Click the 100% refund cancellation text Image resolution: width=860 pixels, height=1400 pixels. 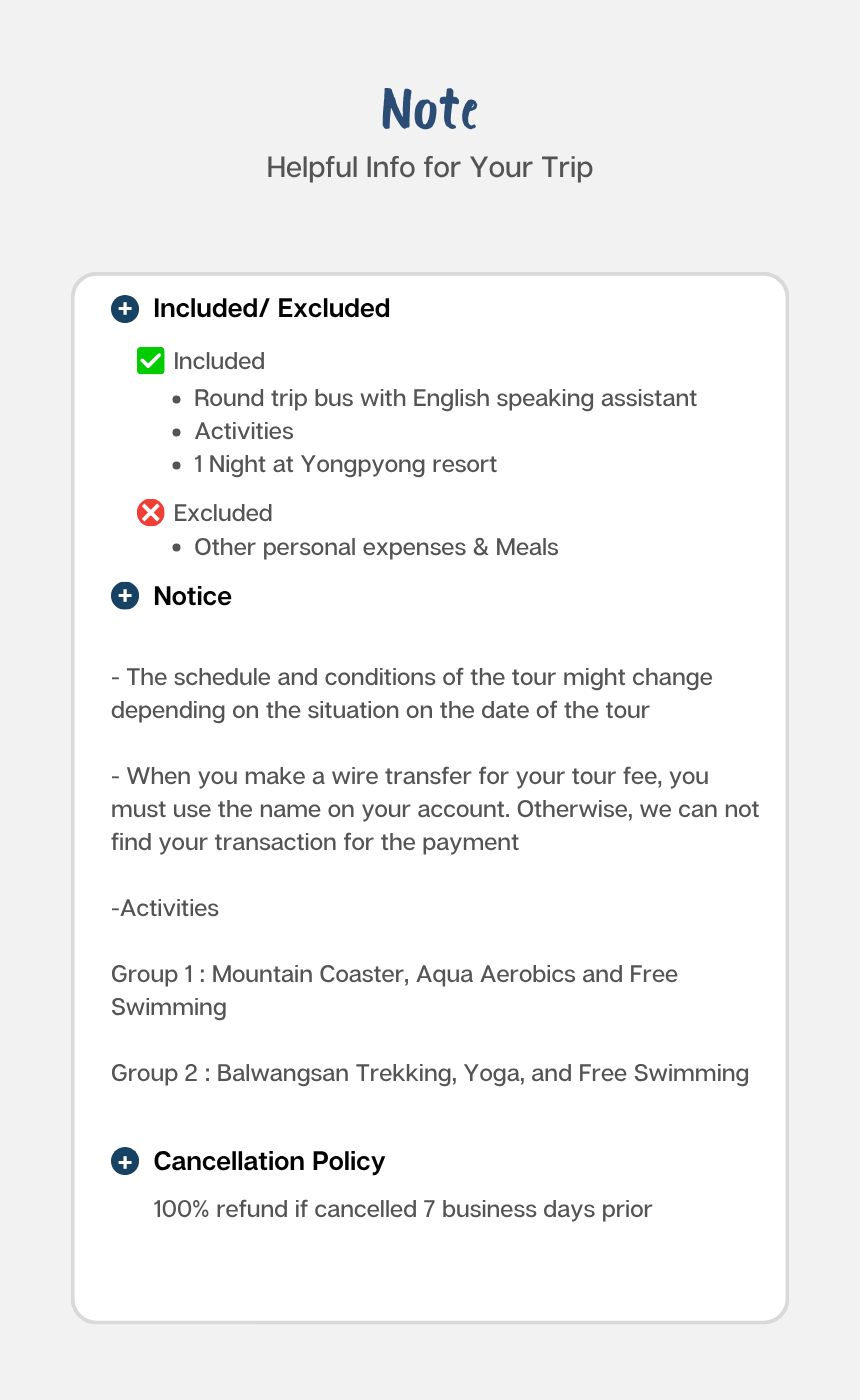(x=402, y=1209)
